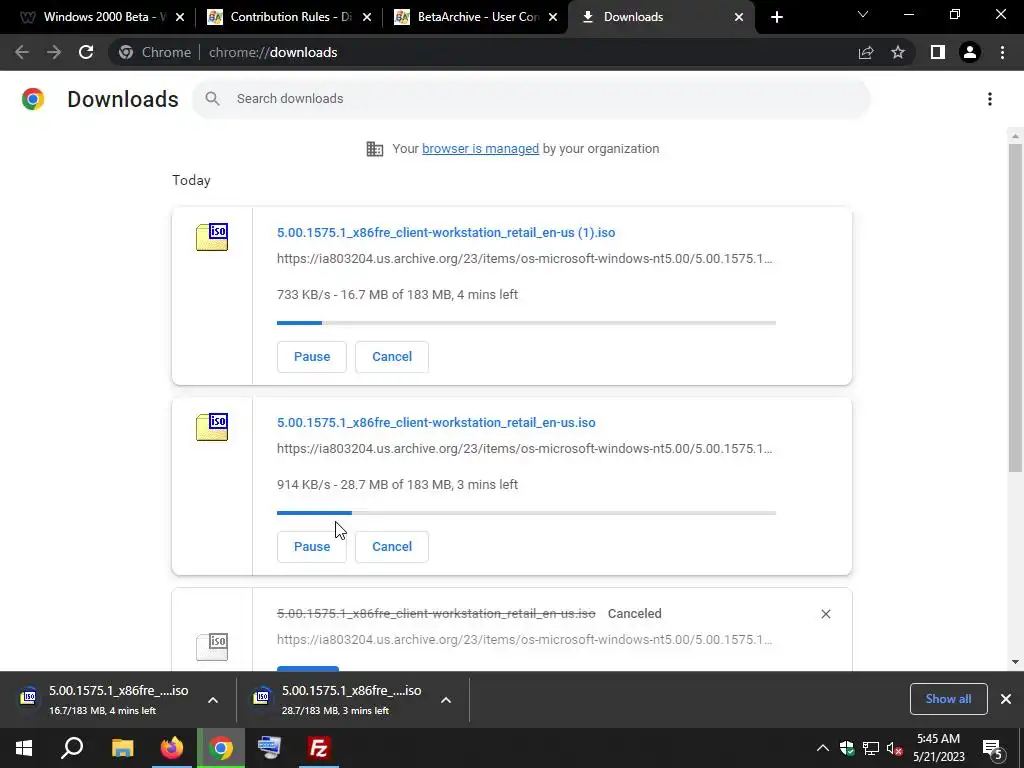Open network status tray icon
1024x768 pixels.
click(x=871, y=748)
